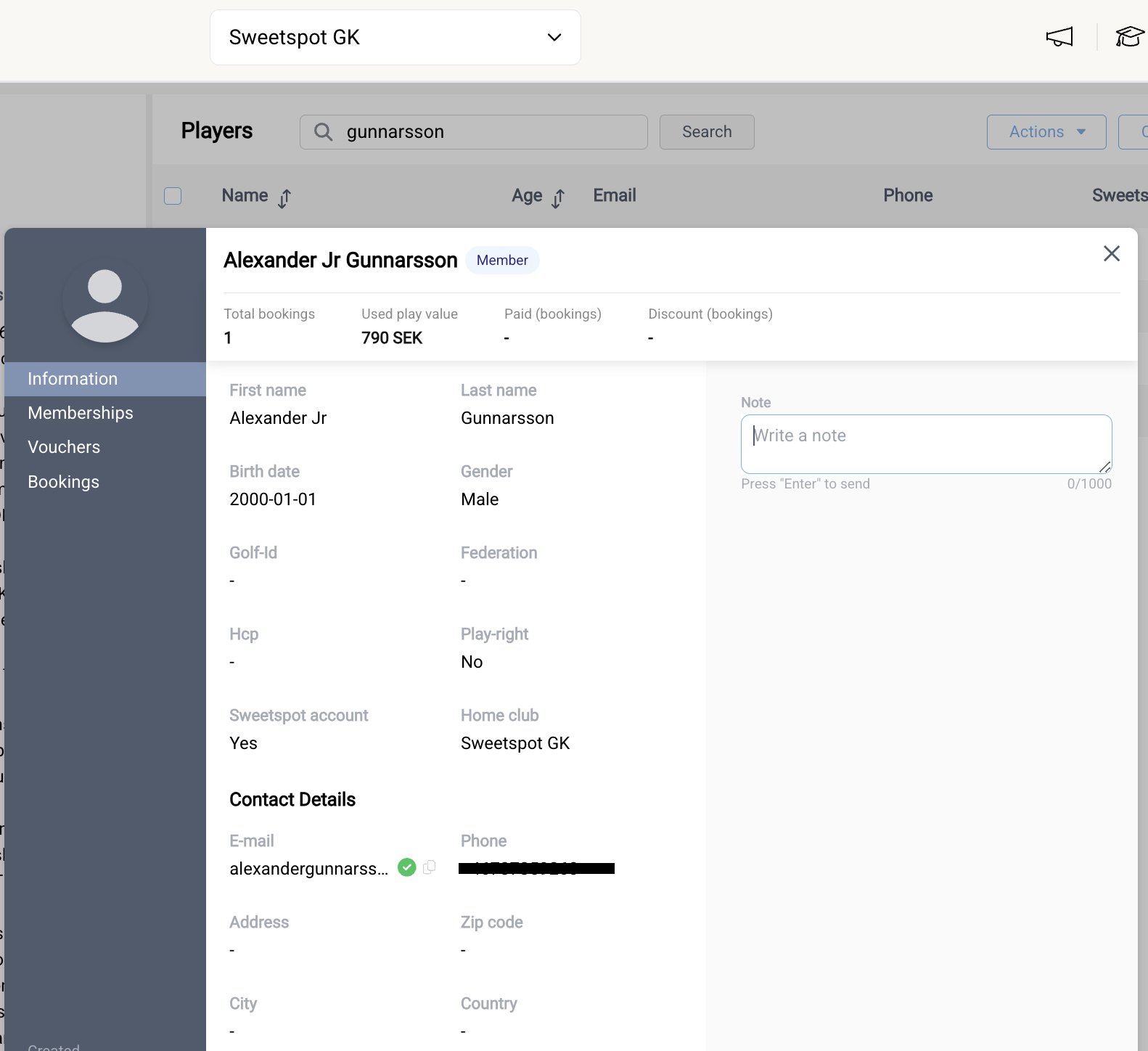Click the green verified email checkmark

pyautogui.click(x=407, y=867)
